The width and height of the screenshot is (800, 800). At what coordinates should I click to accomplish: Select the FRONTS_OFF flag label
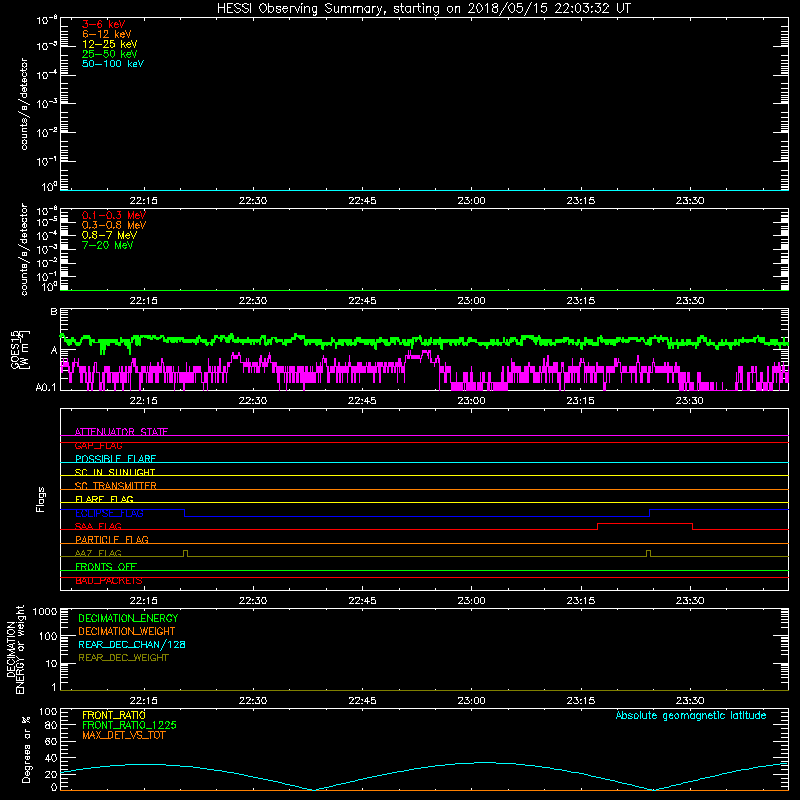(106, 566)
